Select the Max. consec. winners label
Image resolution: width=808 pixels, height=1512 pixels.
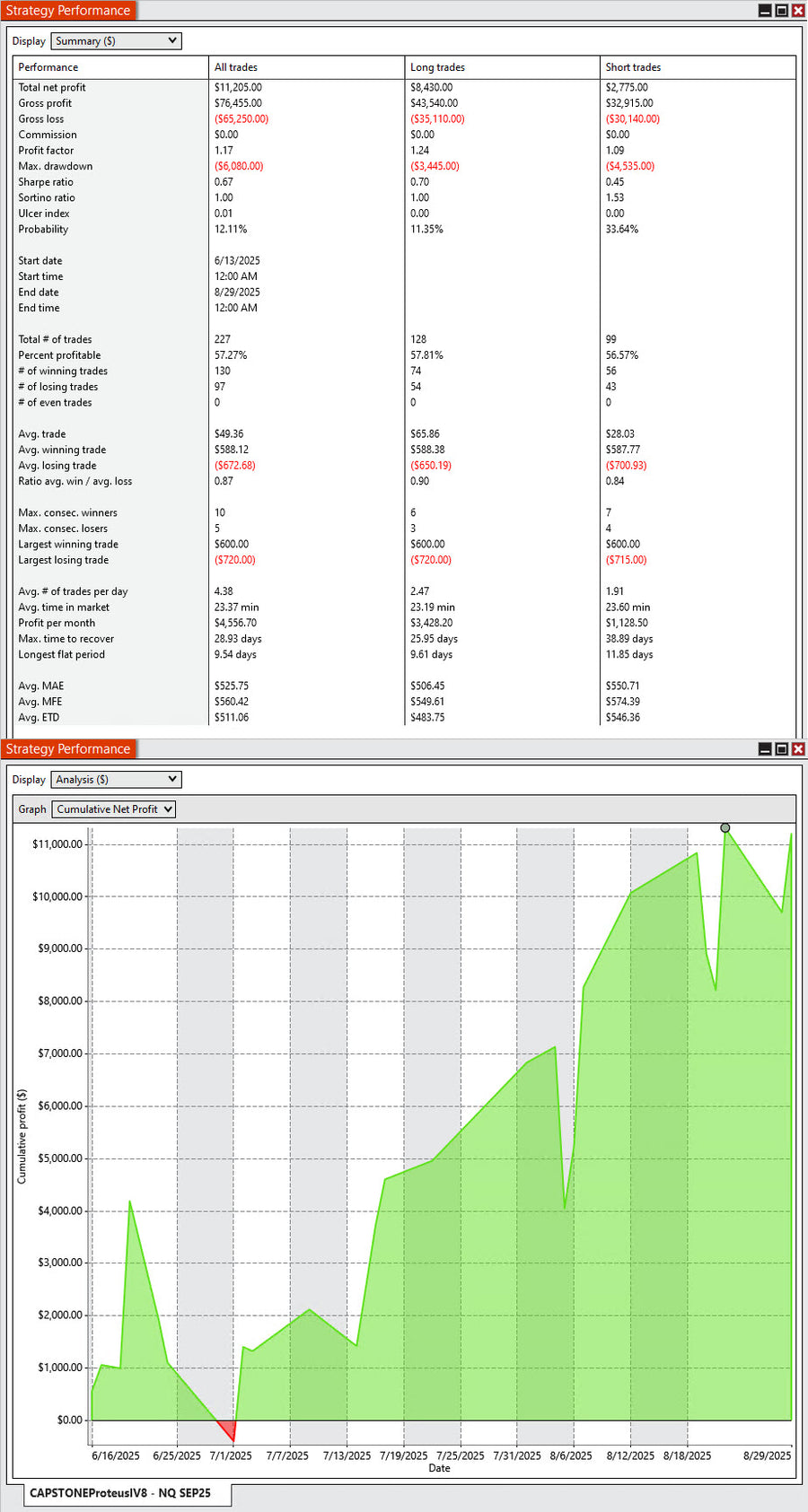click(x=67, y=513)
